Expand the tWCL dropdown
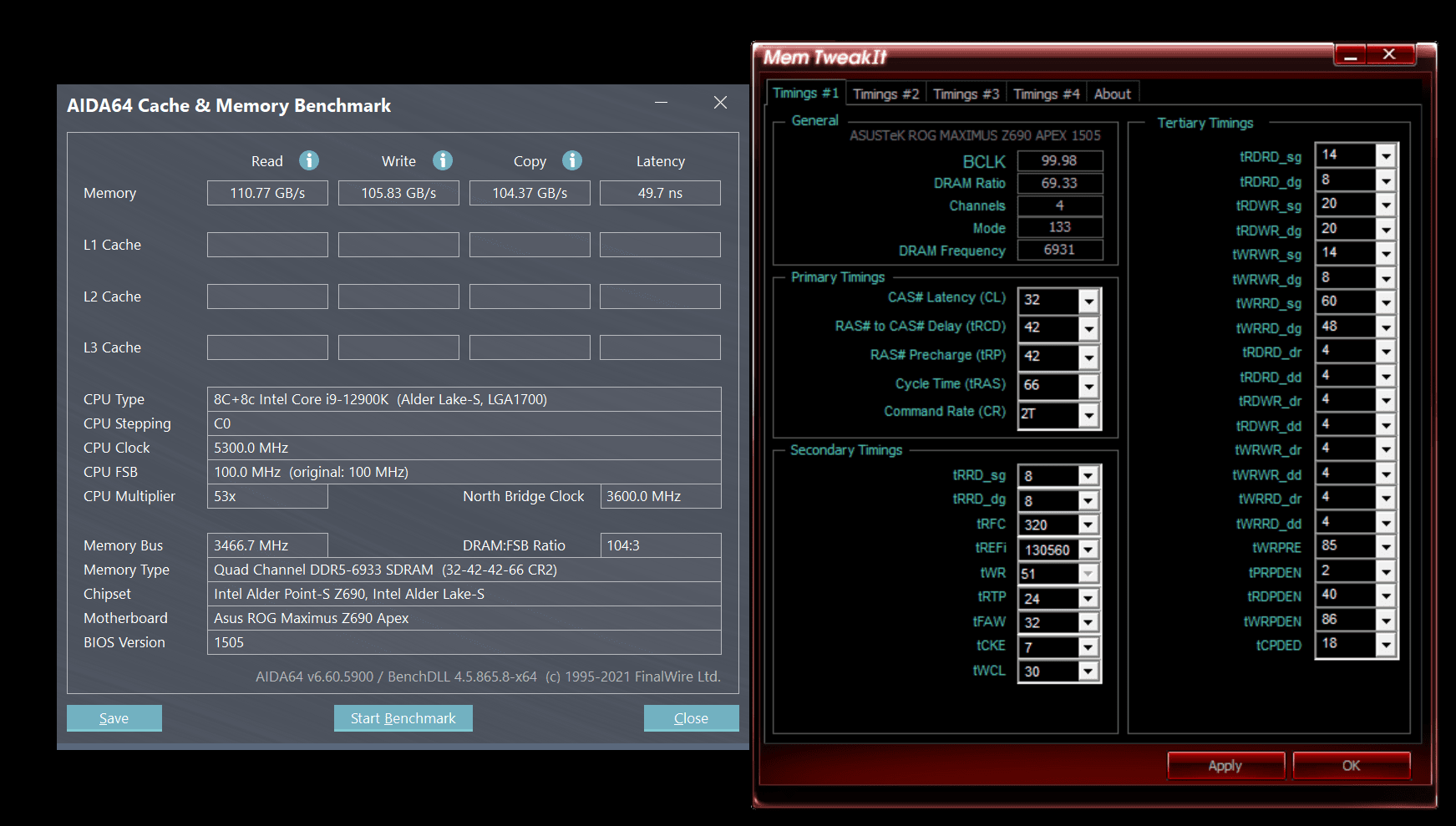Screen dimensions: 1456x826 [1088, 671]
